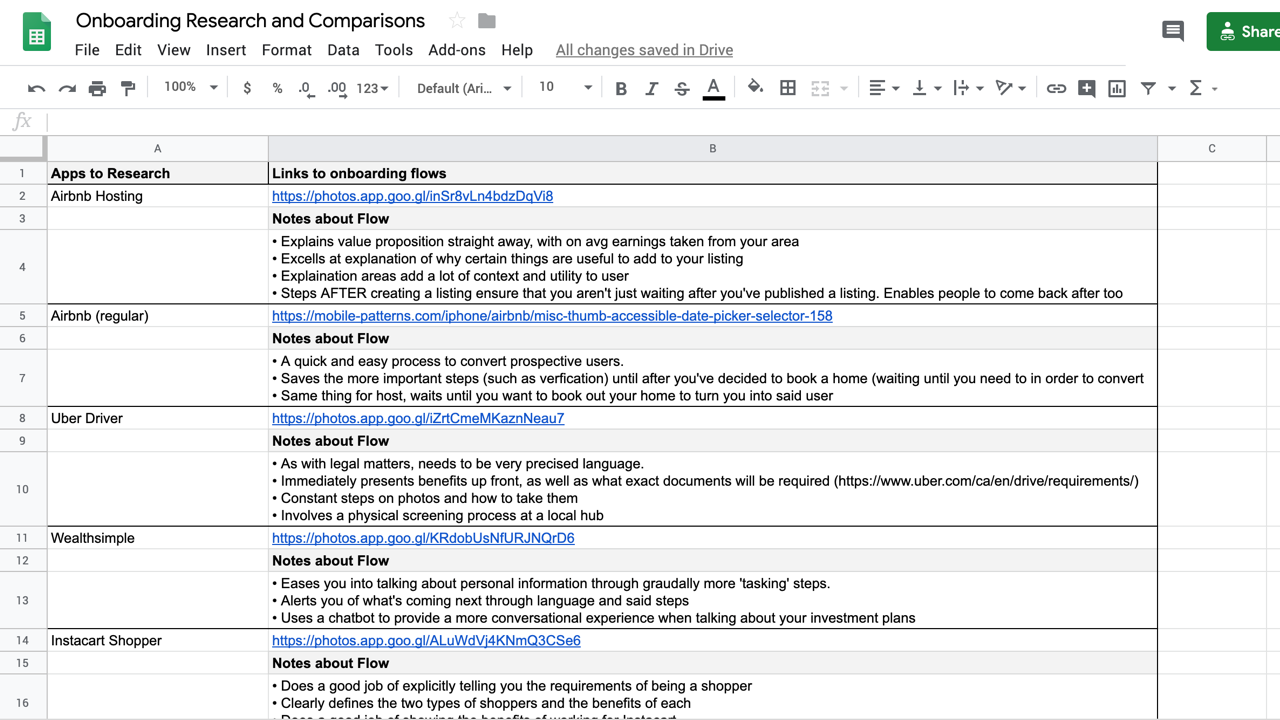This screenshot has height=720, width=1280.
Task: Open the Edit menu
Action: point(128,50)
